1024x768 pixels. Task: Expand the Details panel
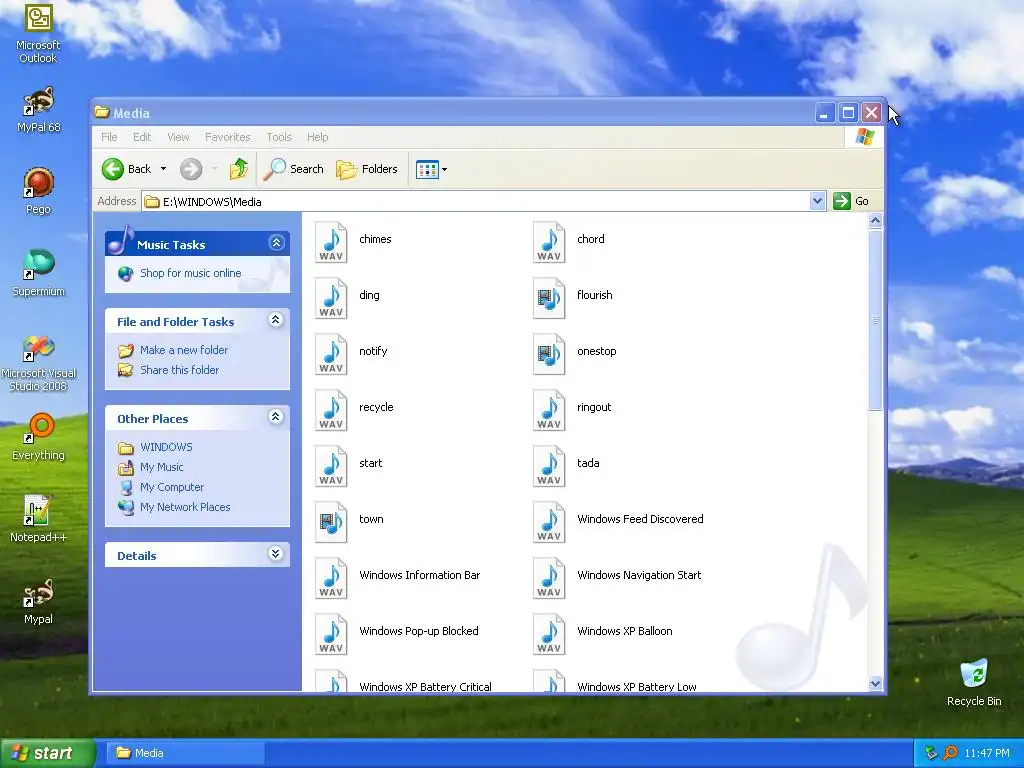(x=276, y=554)
